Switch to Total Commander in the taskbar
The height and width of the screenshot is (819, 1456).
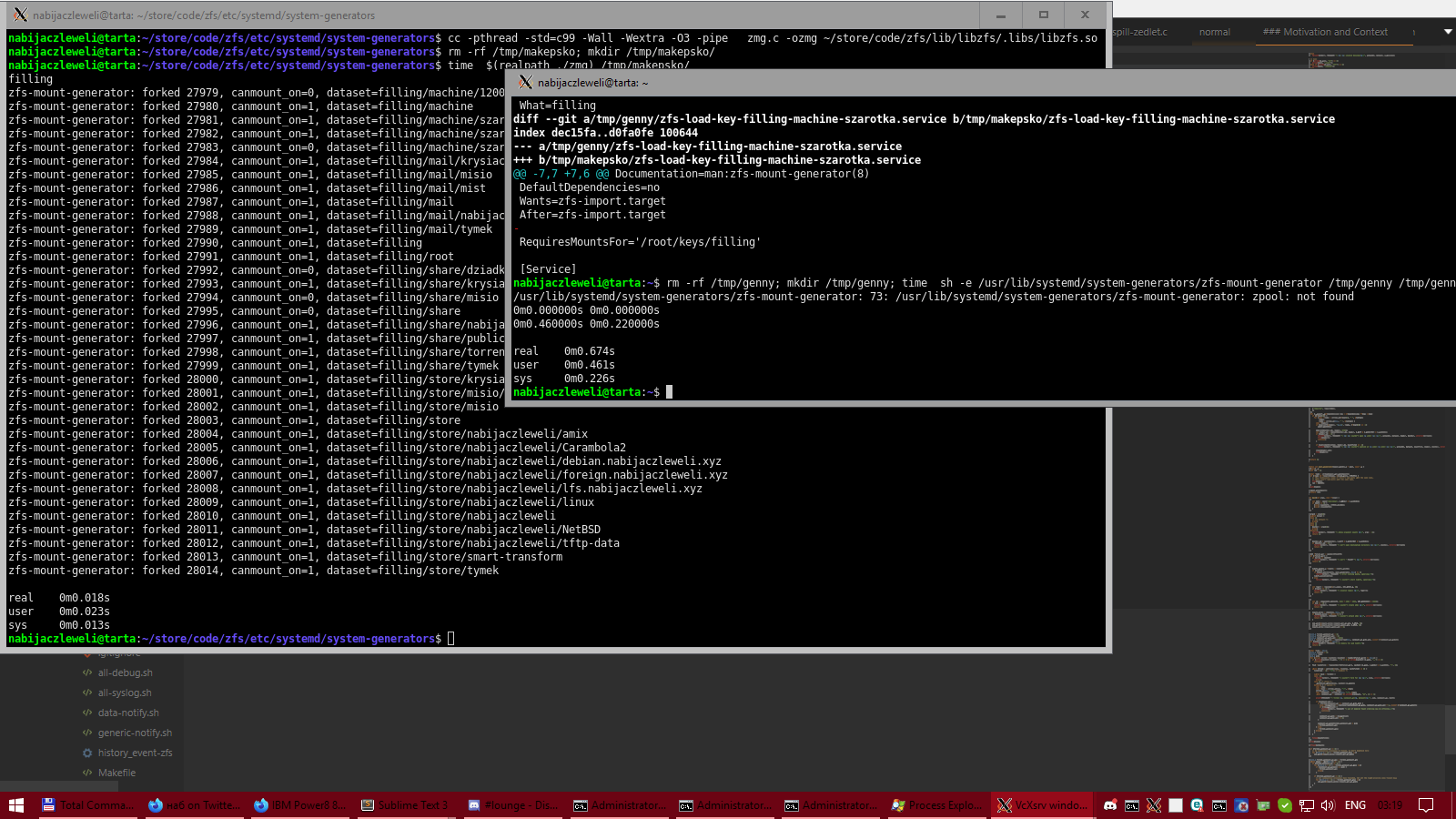(x=88, y=805)
